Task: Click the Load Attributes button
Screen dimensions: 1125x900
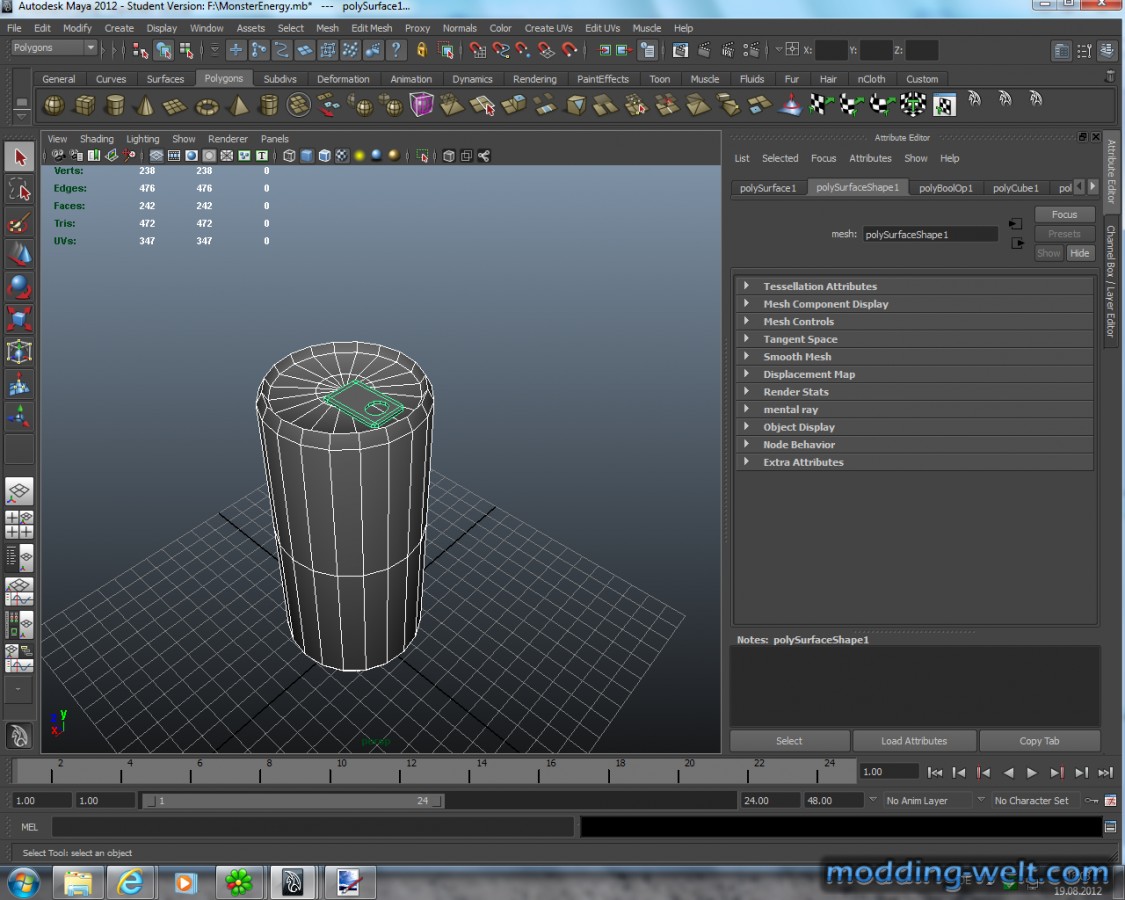Action: pyautogui.click(x=913, y=741)
